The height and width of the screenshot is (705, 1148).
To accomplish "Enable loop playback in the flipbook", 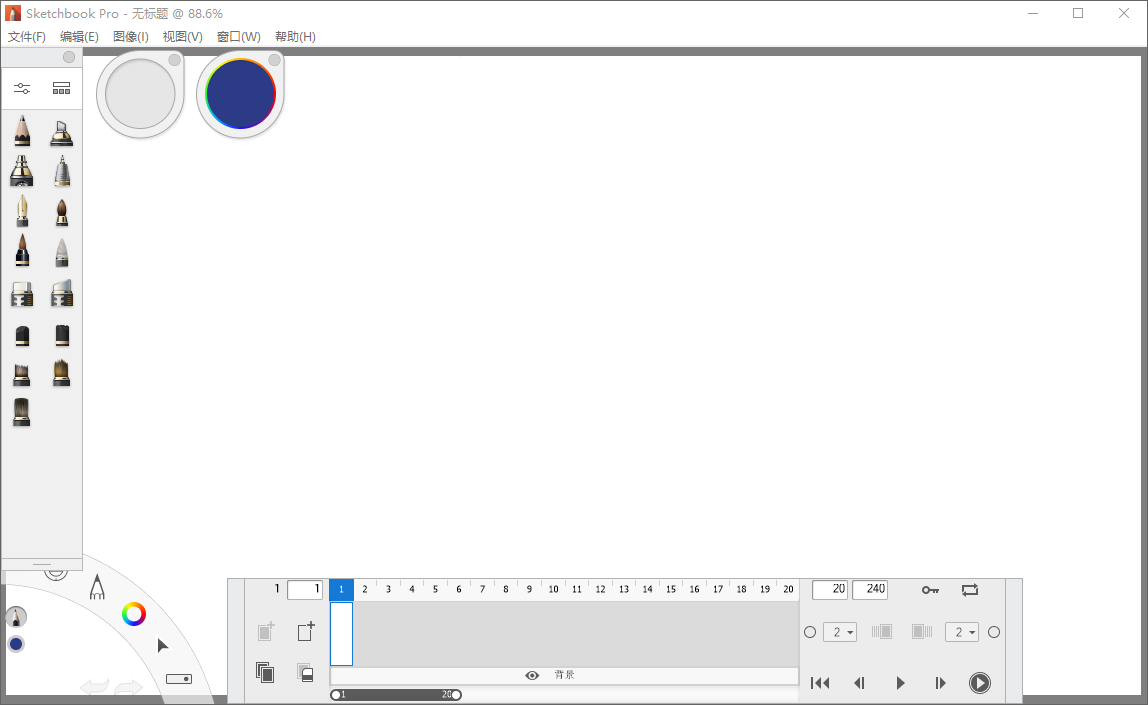I will click(x=969, y=590).
